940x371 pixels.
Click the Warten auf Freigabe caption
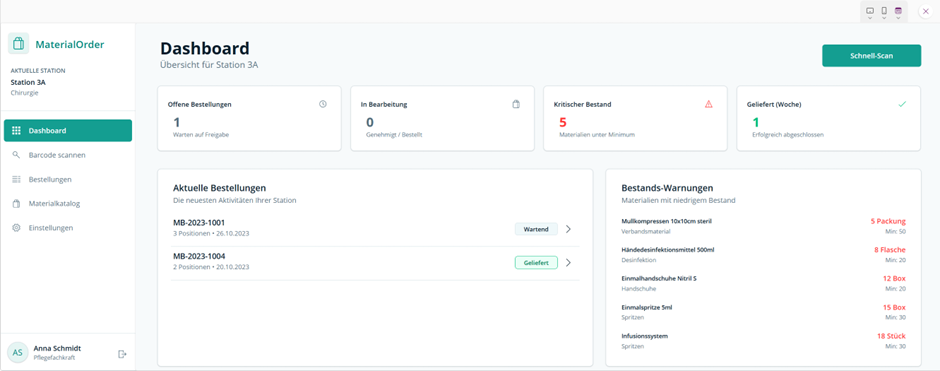[201, 135]
